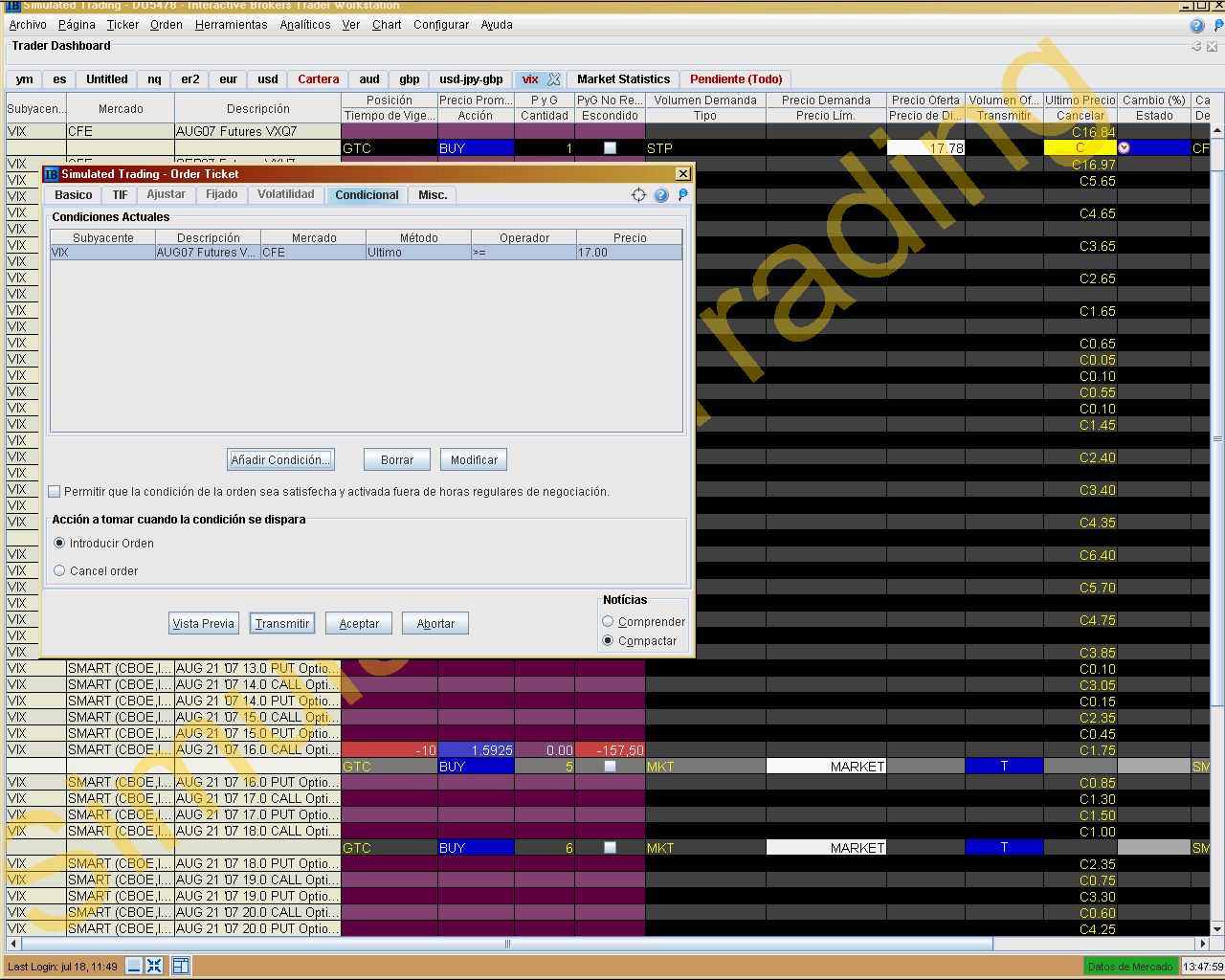Switch to the Basico tab in Order Ticket
Image resolution: width=1225 pixels, height=980 pixels.
[x=74, y=195]
